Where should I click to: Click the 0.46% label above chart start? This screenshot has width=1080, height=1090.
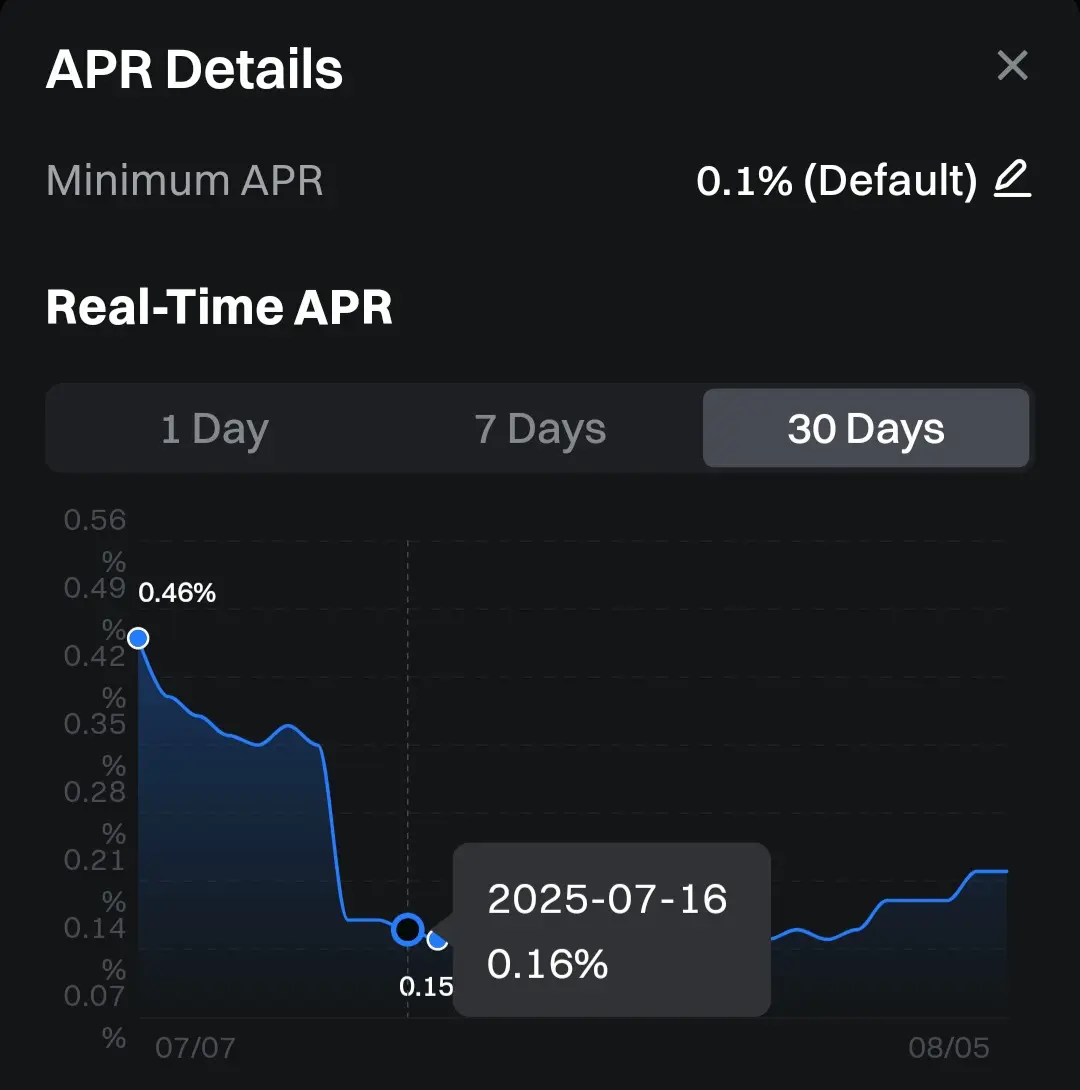coord(177,592)
